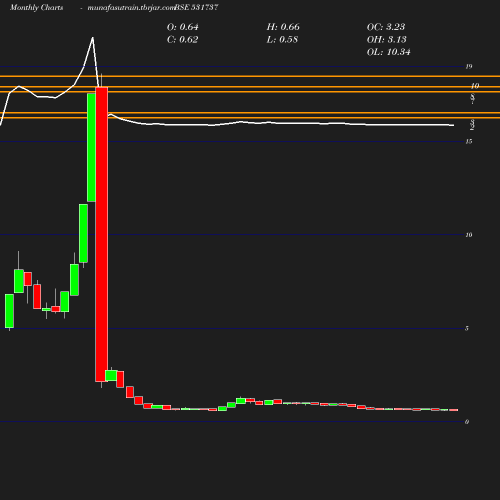Click the first green candlestick on the left
This screenshot has width=500, height=500.
tap(9, 311)
